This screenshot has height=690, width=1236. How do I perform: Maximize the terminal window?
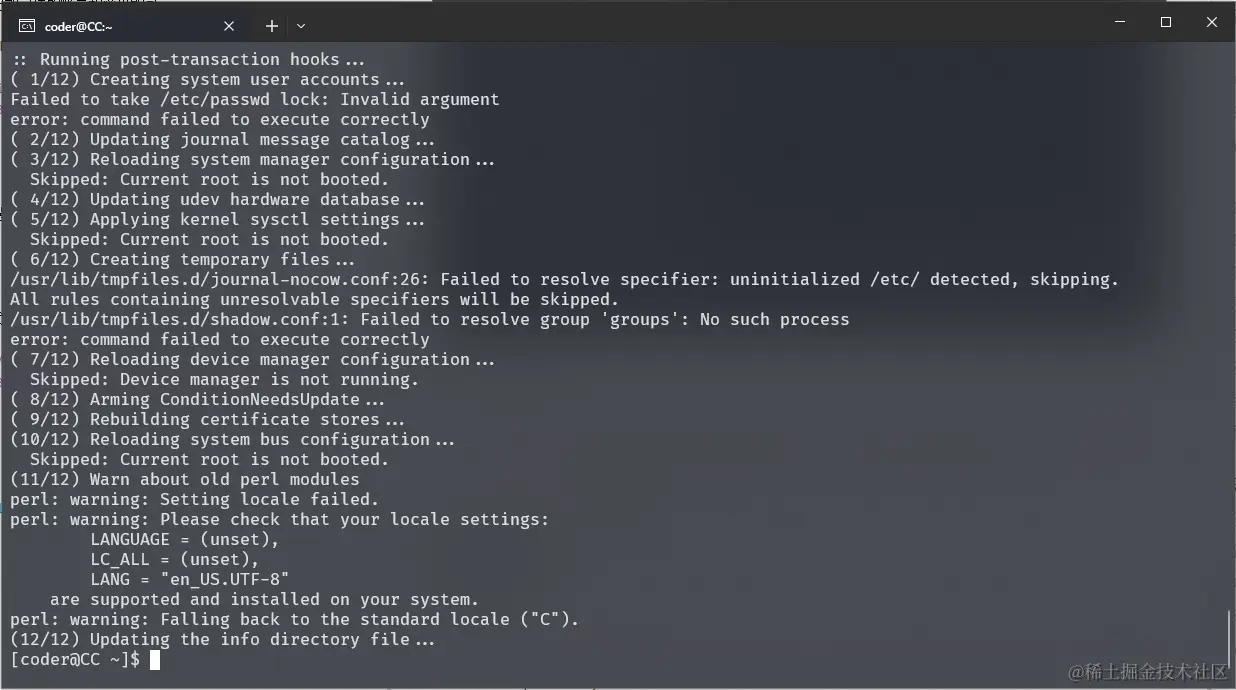[1165, 22]
